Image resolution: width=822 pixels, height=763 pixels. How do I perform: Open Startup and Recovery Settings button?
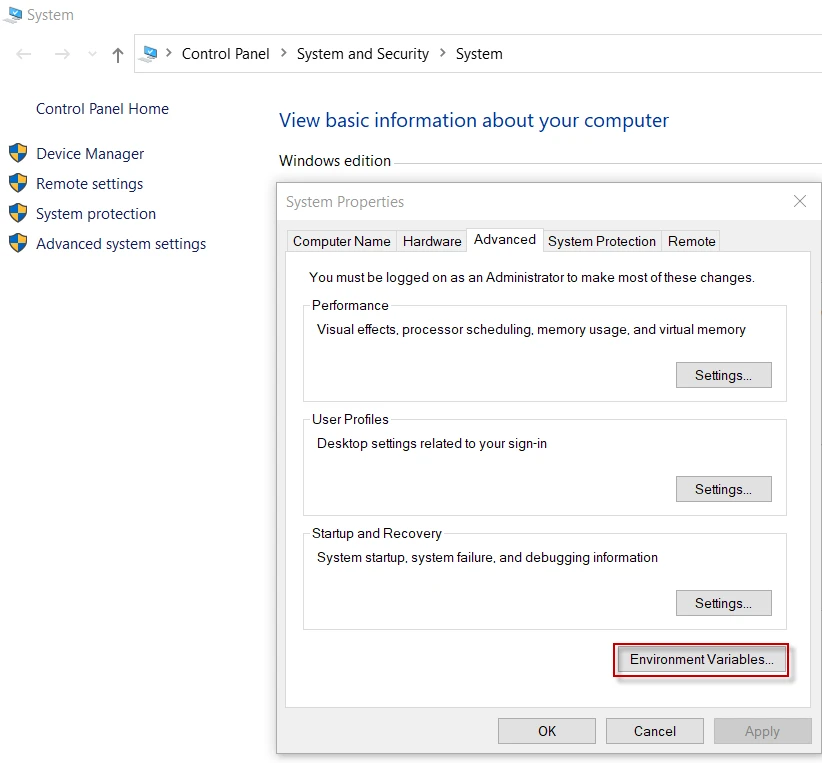[x=724, y=603]
